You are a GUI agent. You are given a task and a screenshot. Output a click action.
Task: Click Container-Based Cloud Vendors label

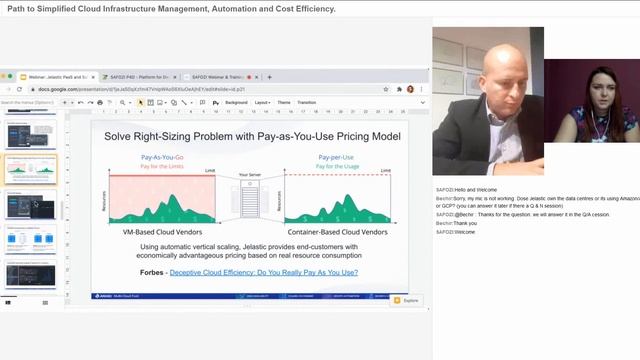[x=338, y=232]
